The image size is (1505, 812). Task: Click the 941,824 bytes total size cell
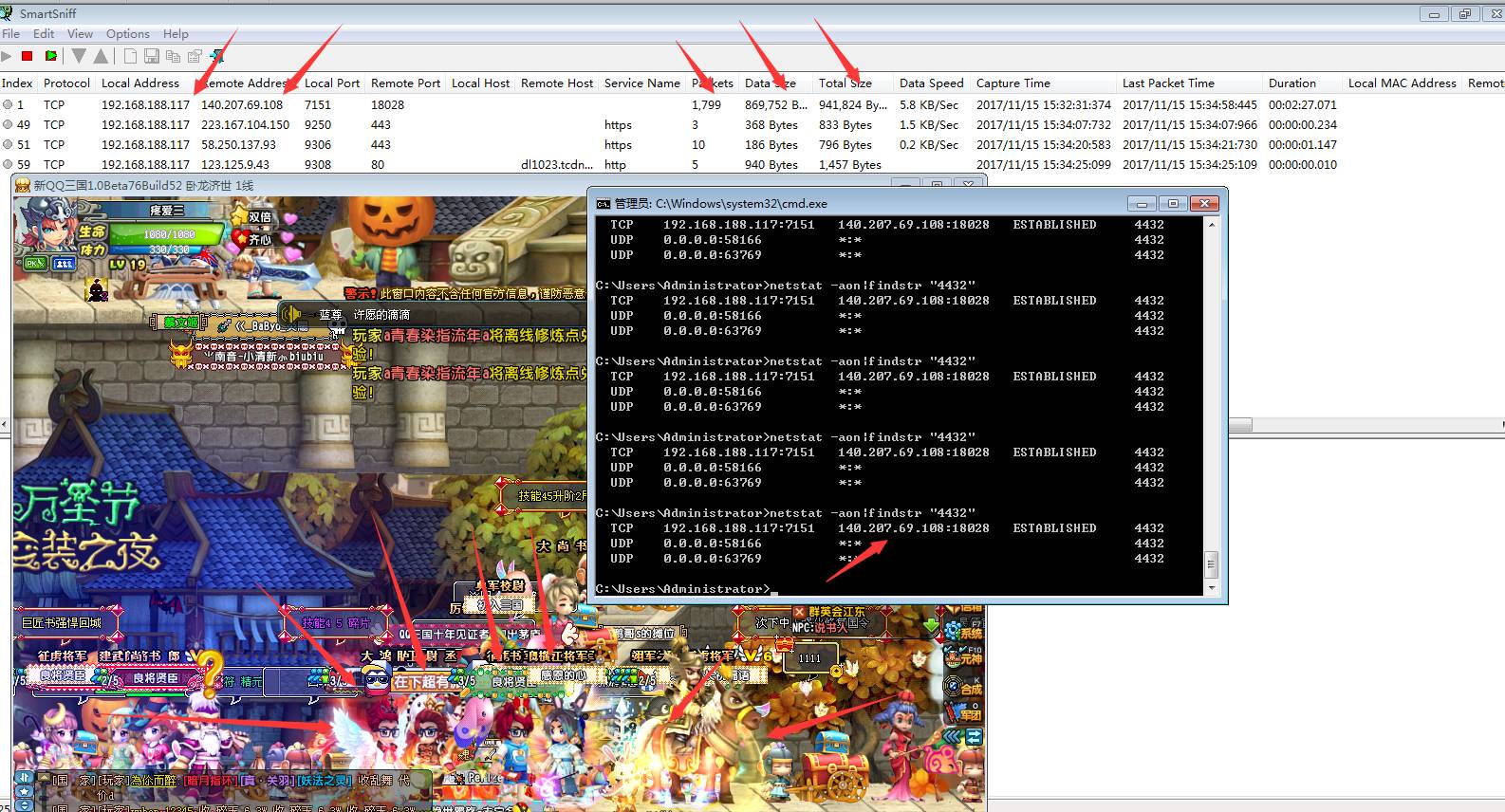(853, 105)
